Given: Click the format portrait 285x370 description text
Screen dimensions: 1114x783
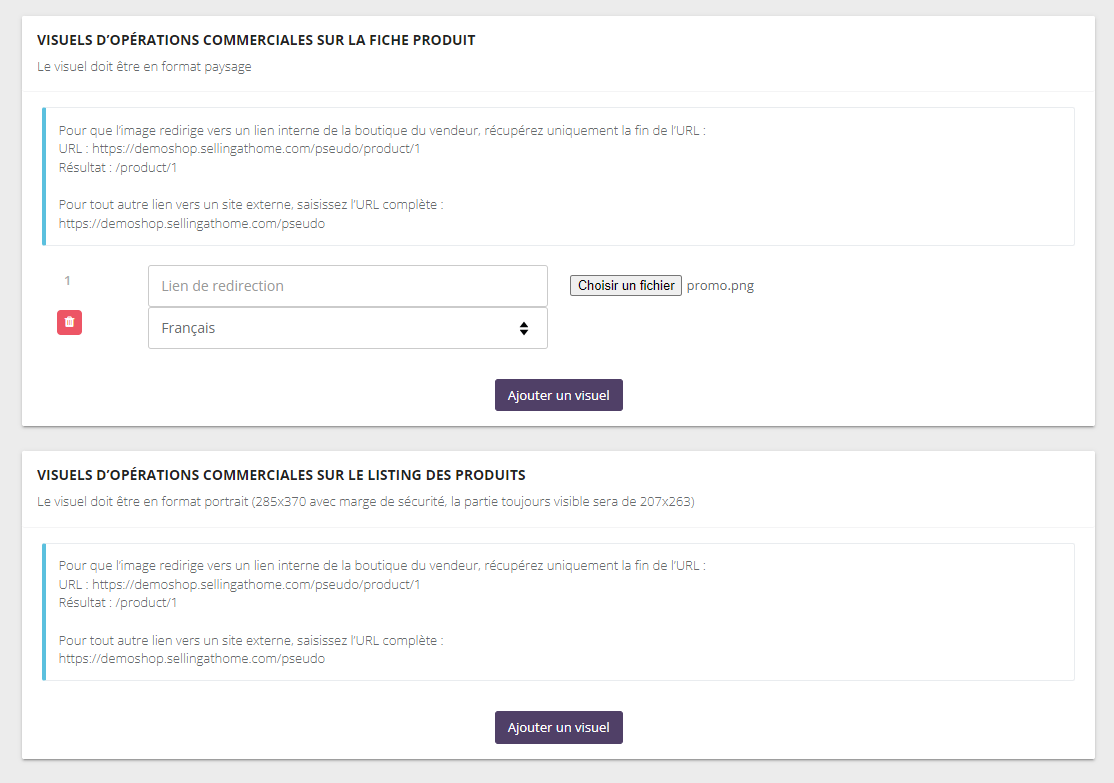Looking at the screenshot, I should click(365, 502).
